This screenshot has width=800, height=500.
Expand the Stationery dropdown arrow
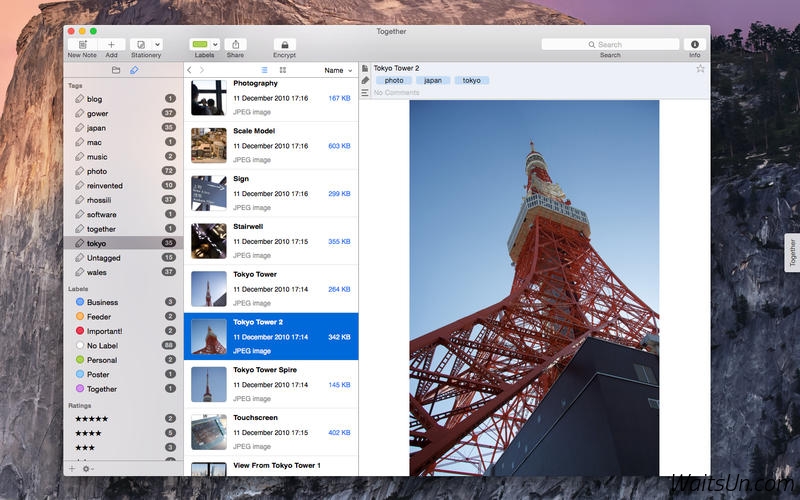[158, 44]
